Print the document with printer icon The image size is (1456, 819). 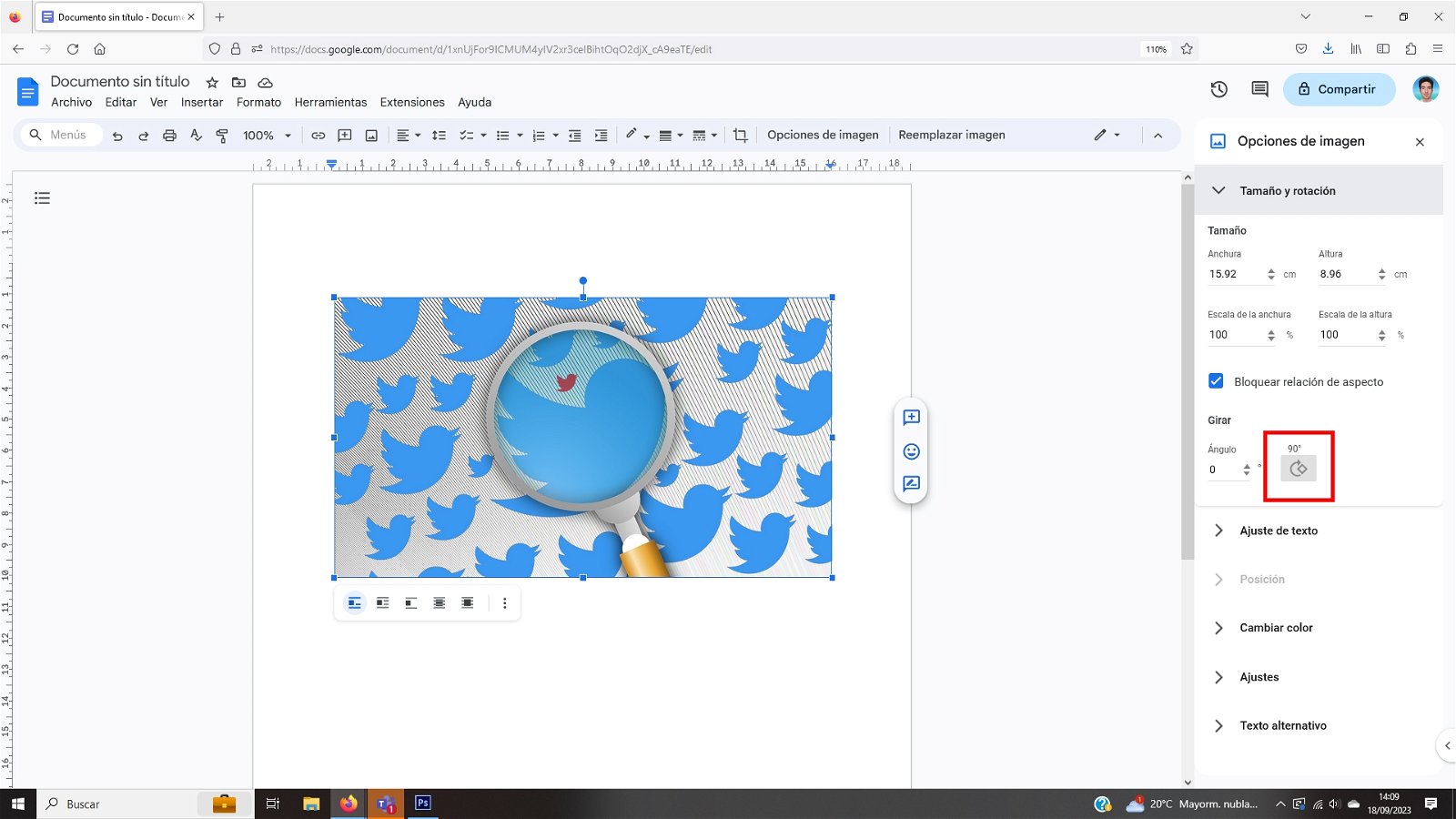click(x=169, y=136)
